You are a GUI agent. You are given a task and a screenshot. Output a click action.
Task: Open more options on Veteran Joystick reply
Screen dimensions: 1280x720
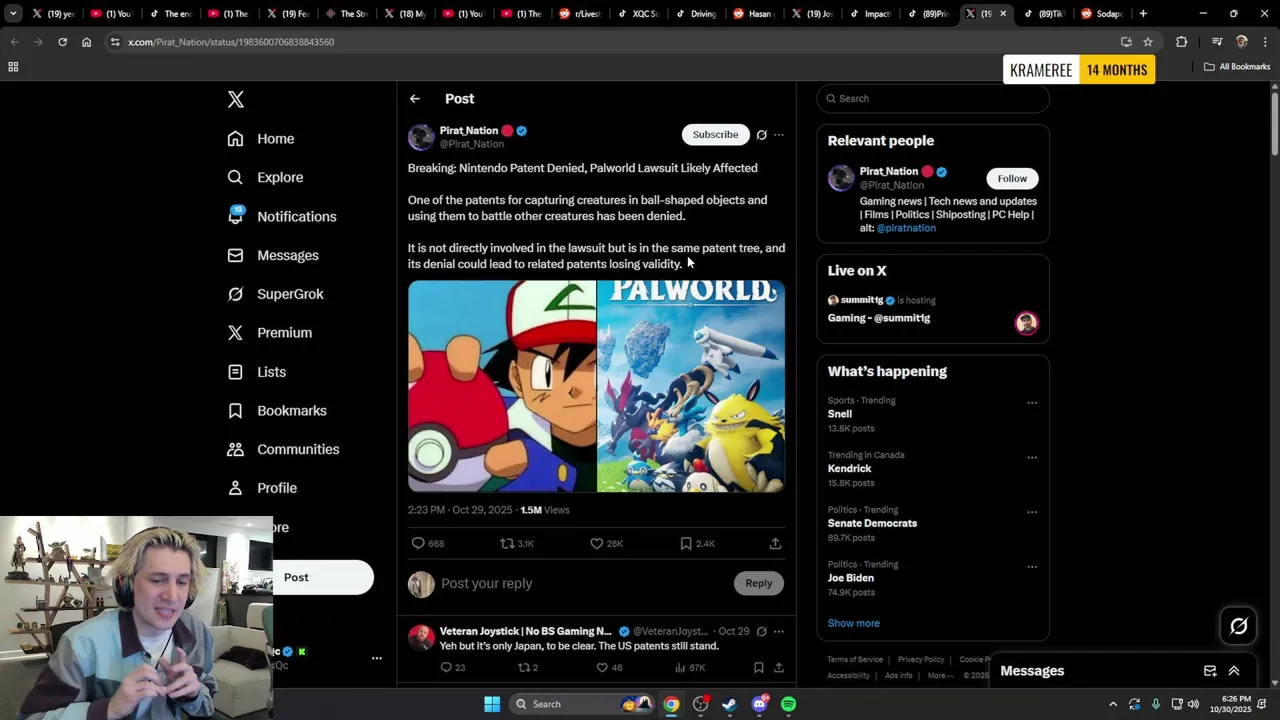779,631
